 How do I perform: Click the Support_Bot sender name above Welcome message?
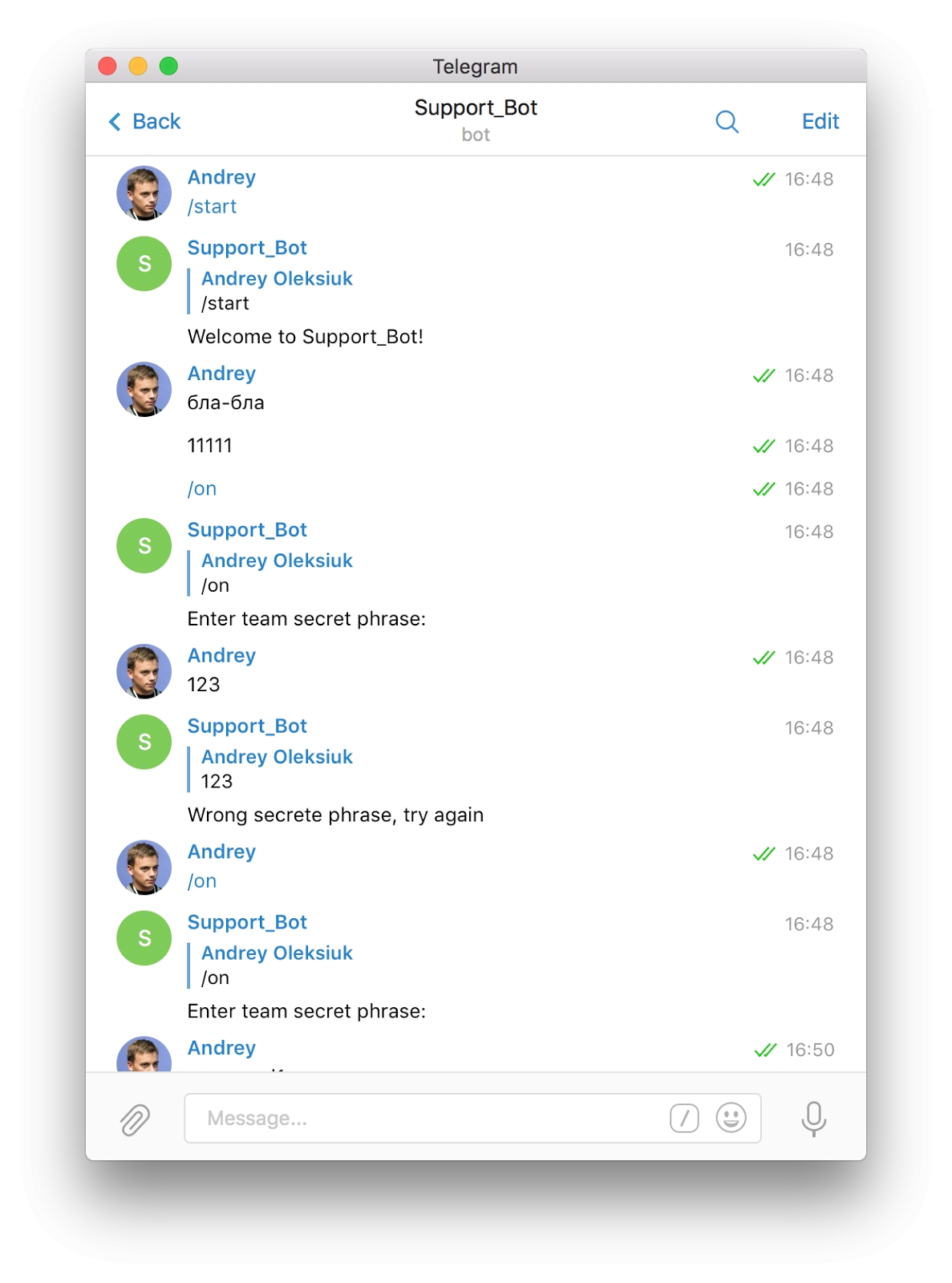pyautogui.click(x=247, y=249)
